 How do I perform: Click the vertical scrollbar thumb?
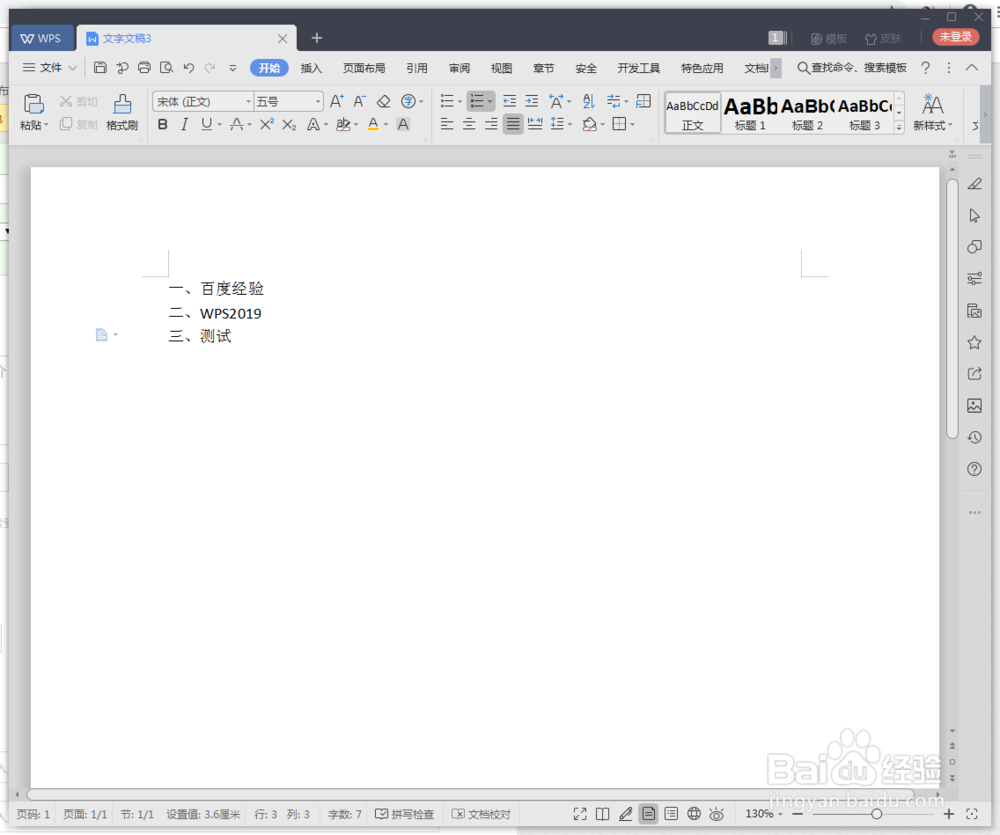952,309
